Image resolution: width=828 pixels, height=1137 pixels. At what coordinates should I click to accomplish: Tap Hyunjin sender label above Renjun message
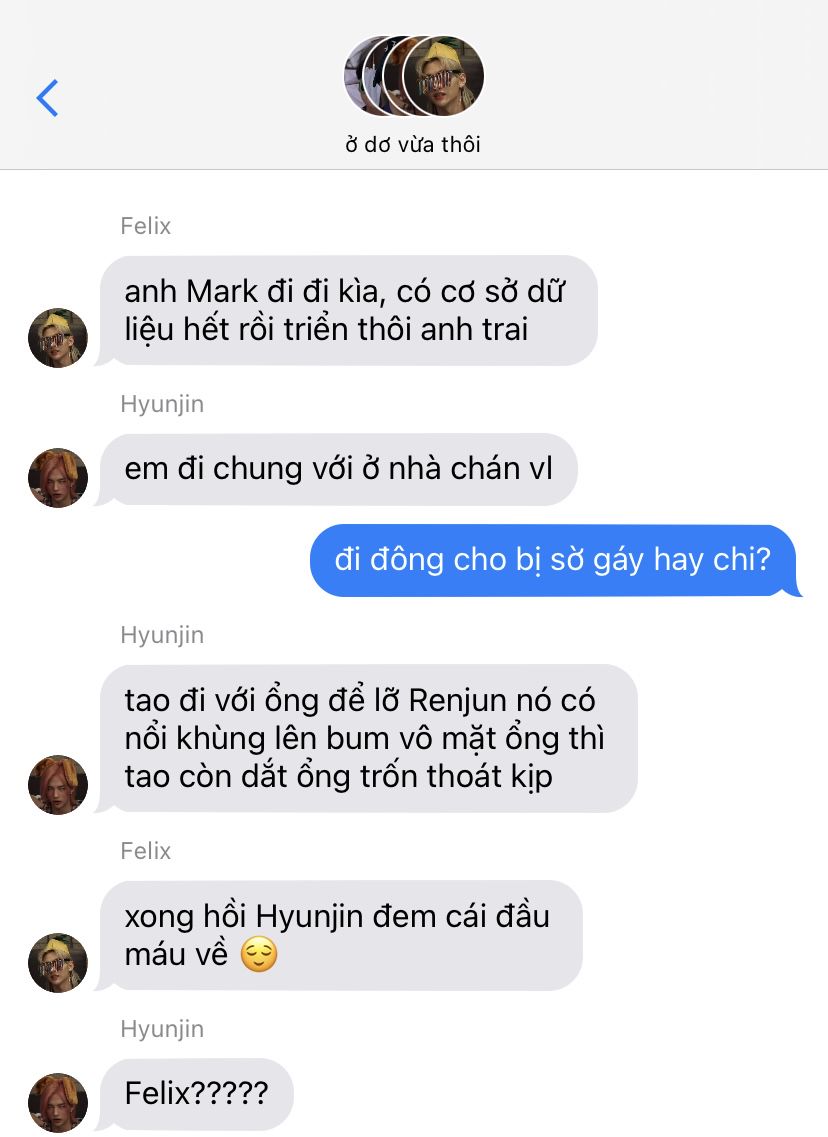(162, 636)
